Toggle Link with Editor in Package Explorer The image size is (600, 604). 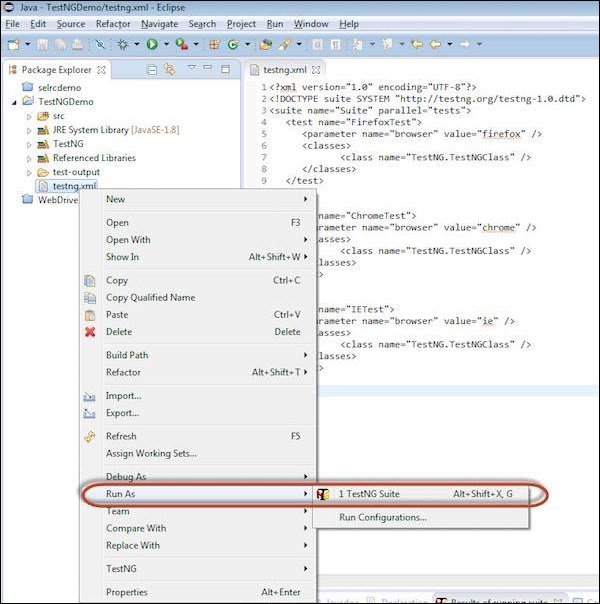tap(169, 69)
